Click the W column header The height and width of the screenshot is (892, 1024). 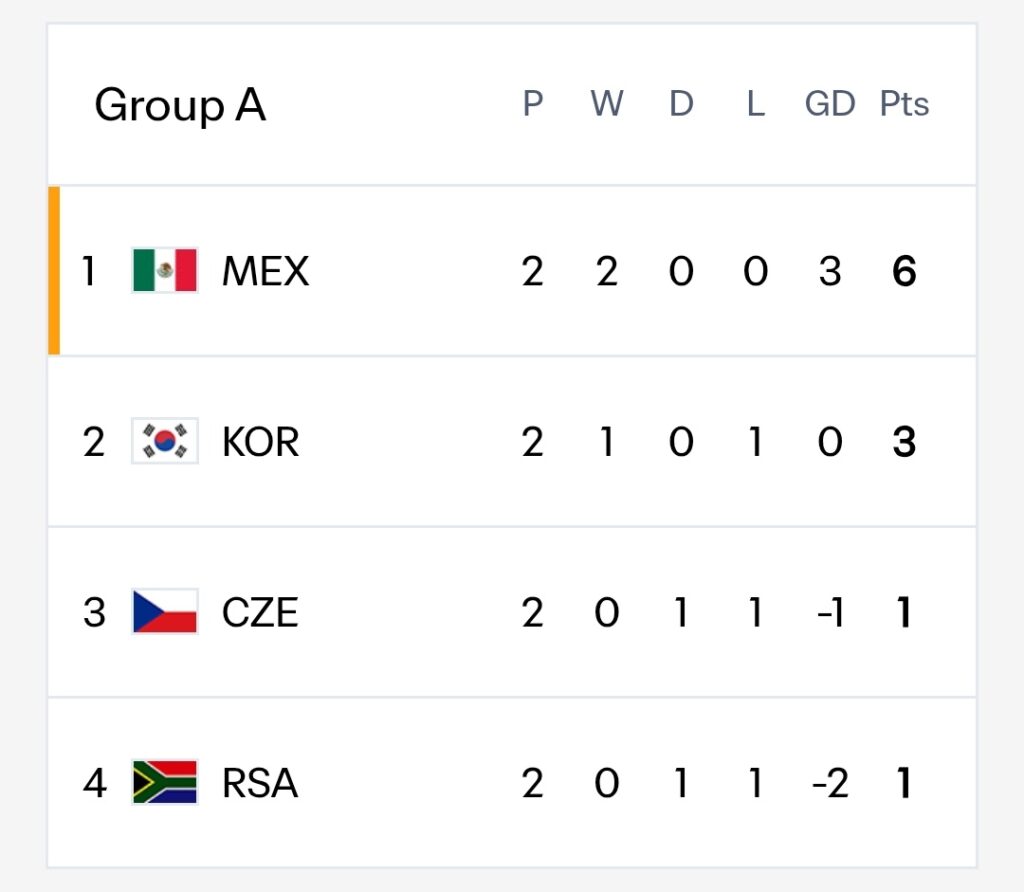tap(607, 103)
